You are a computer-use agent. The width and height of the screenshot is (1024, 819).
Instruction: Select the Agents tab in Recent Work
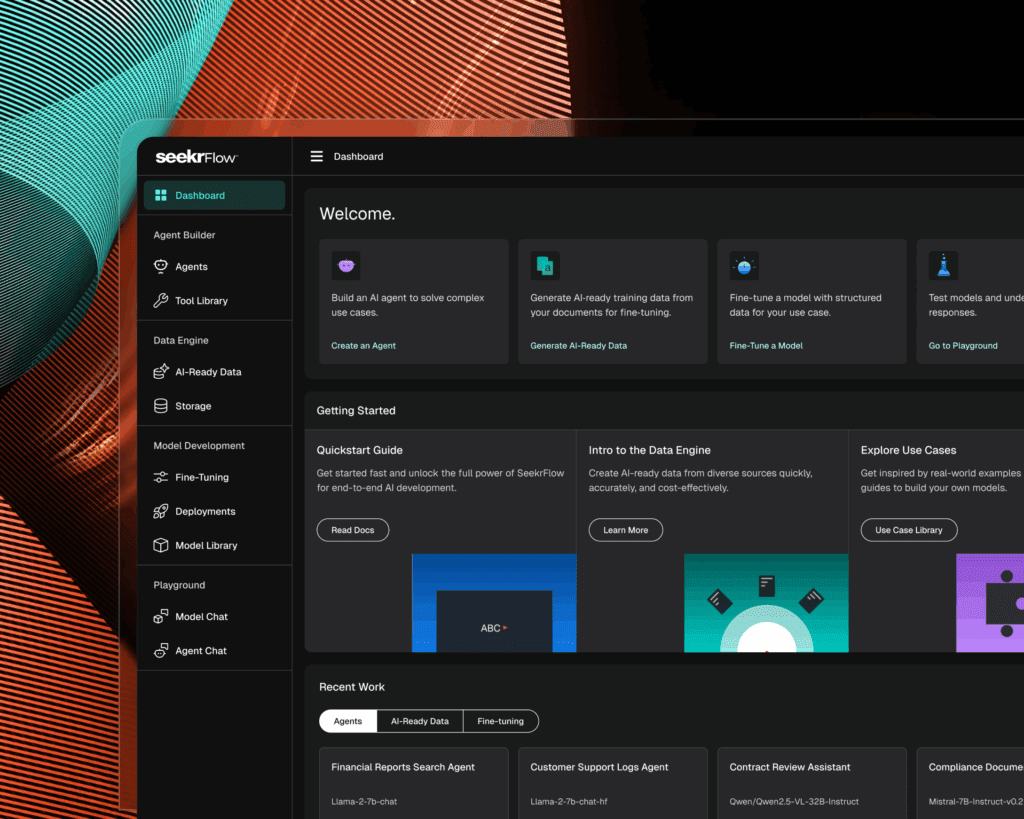click(347, 721)
